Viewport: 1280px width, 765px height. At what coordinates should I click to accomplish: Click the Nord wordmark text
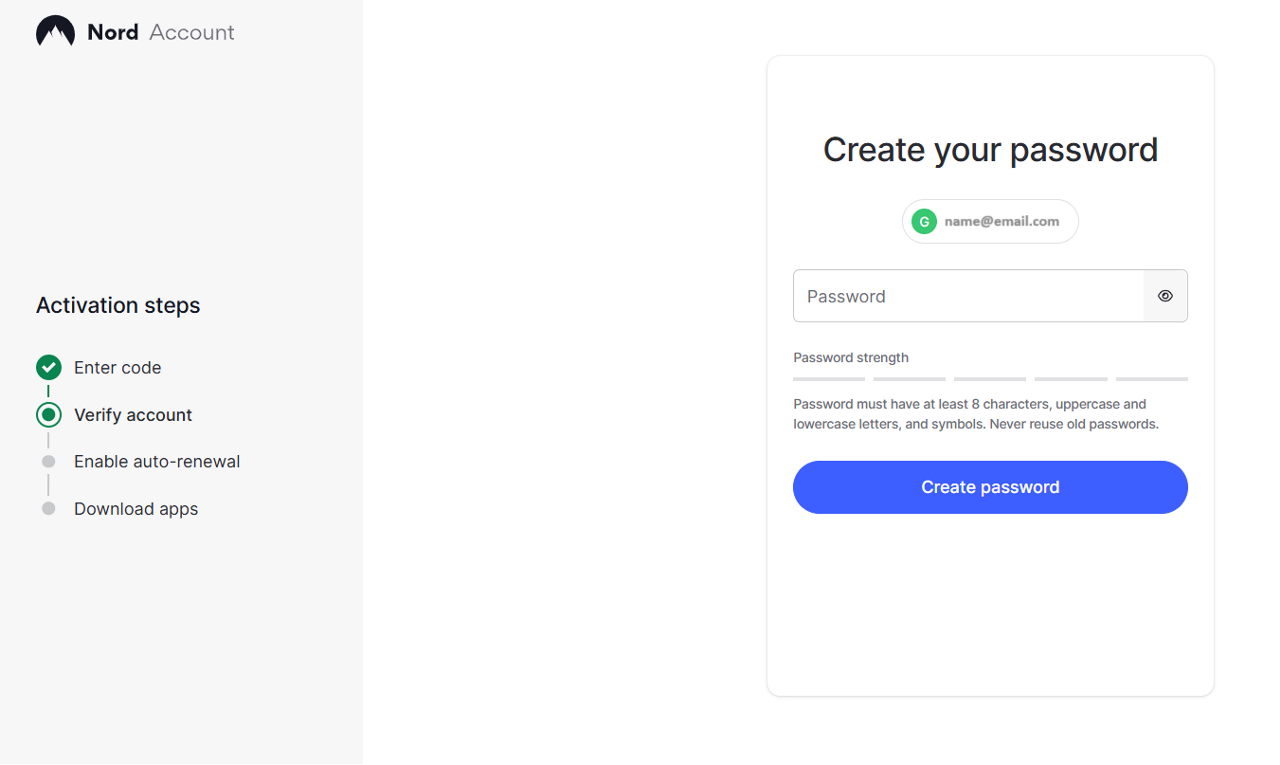tap(112, 32)
